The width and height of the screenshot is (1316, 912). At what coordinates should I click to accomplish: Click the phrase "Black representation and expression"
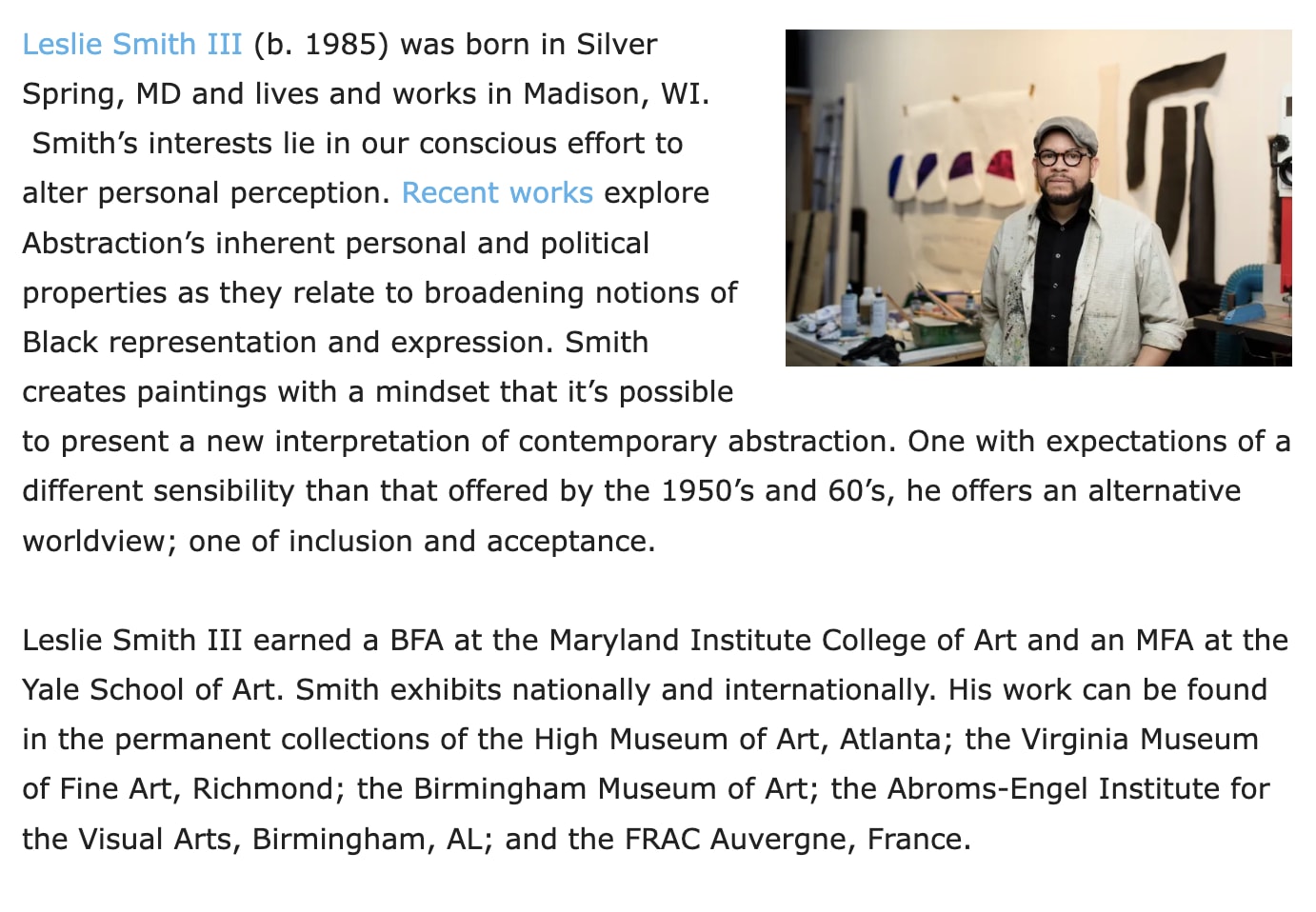point(287,343)
